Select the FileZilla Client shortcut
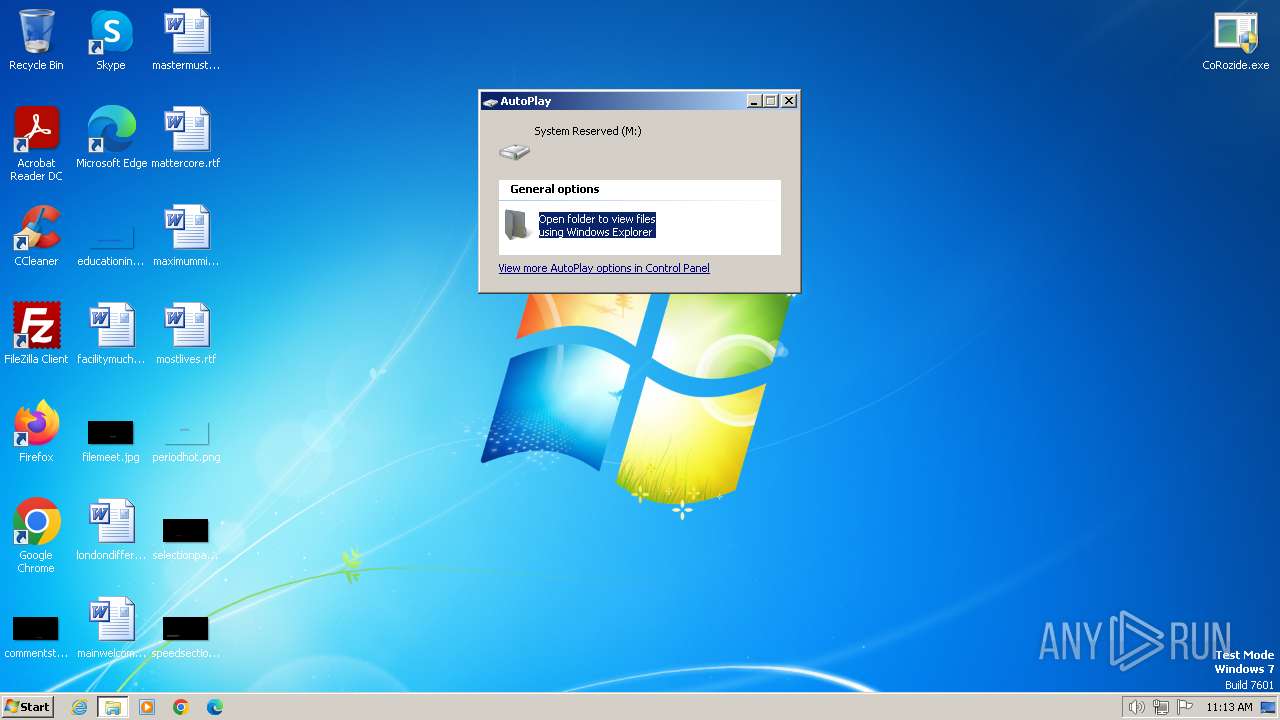 [36, 334]
